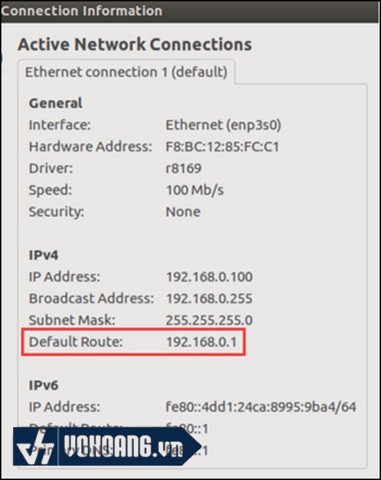The image size is (381, 480).
Task: Click the 'Security:' label
Action: tap(56, 212)
